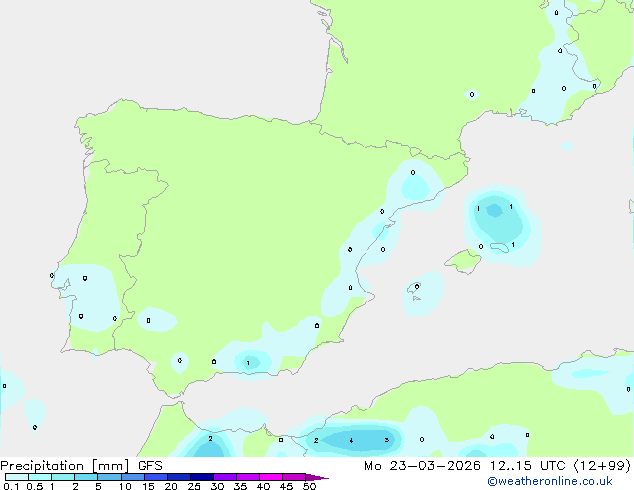
Task: Click the 30–35 mm purple legend swatch
Action: (x=225, y=477)
